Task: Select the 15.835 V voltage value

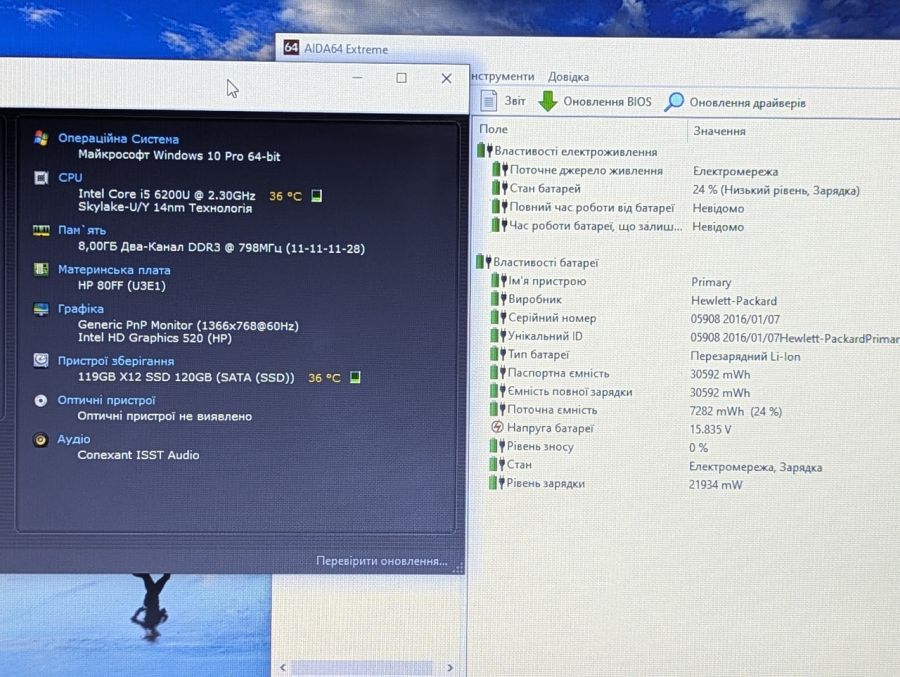Action: (711, 430)
